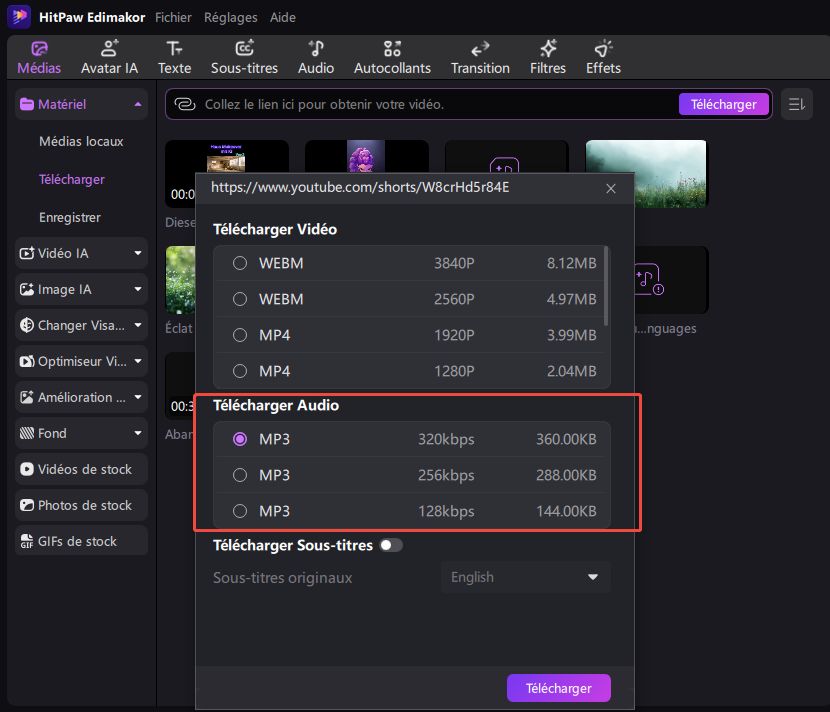Switch to the Audio section
The width and height of the screenshot is (830, 712).
[x=316, y=57]
